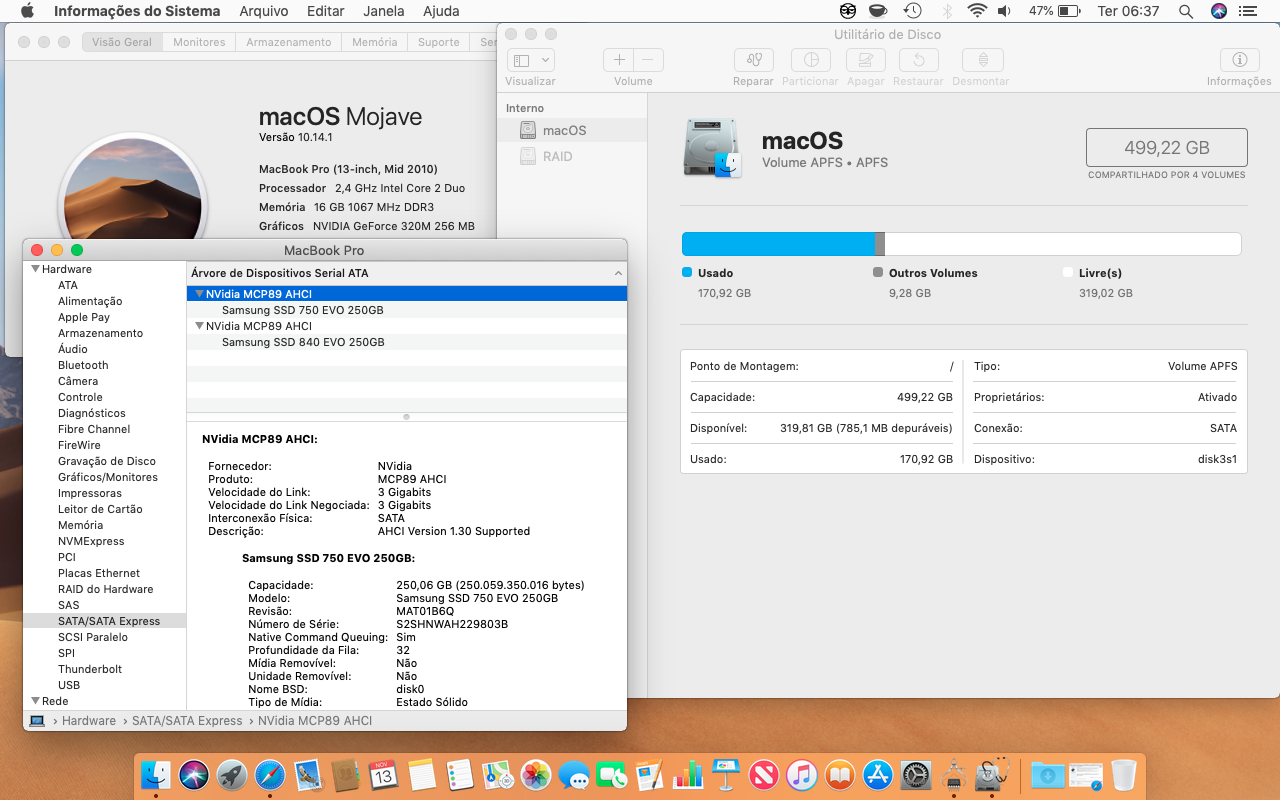
Task: Click the Reparar first-aid icon in Disk Utility
Action: coord(753,60)
